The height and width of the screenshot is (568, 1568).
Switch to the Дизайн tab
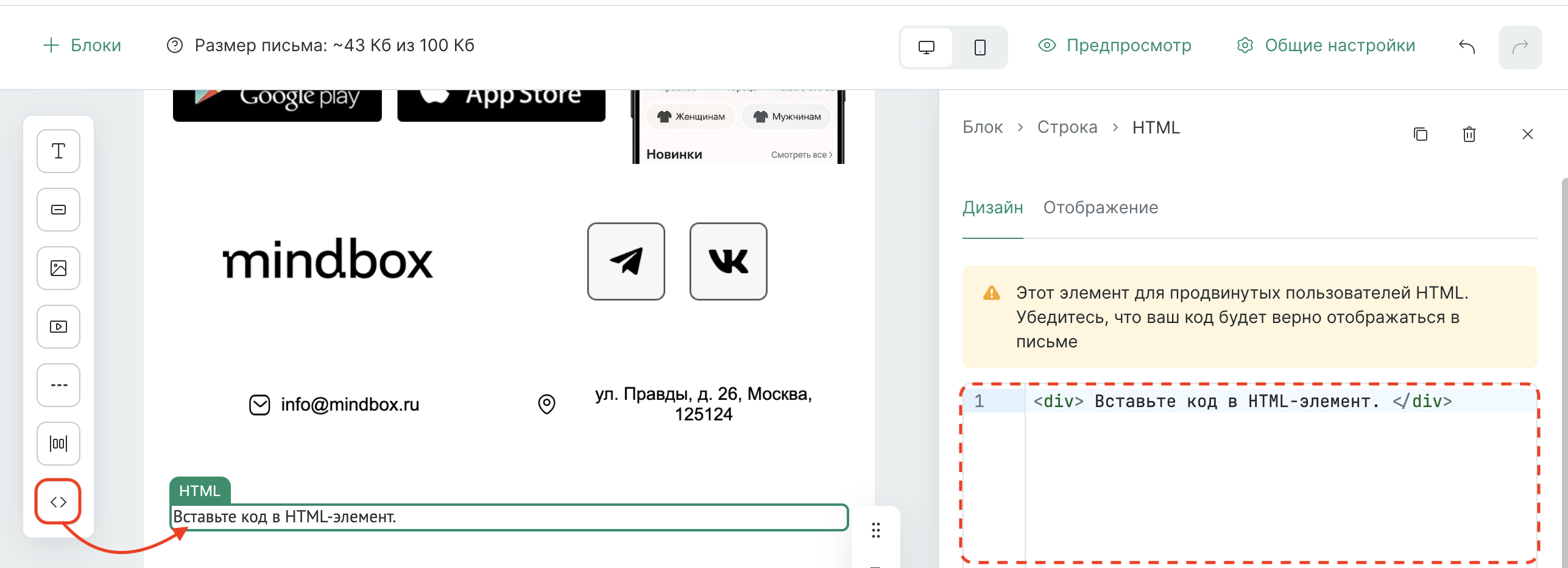(x=993, y=208)
